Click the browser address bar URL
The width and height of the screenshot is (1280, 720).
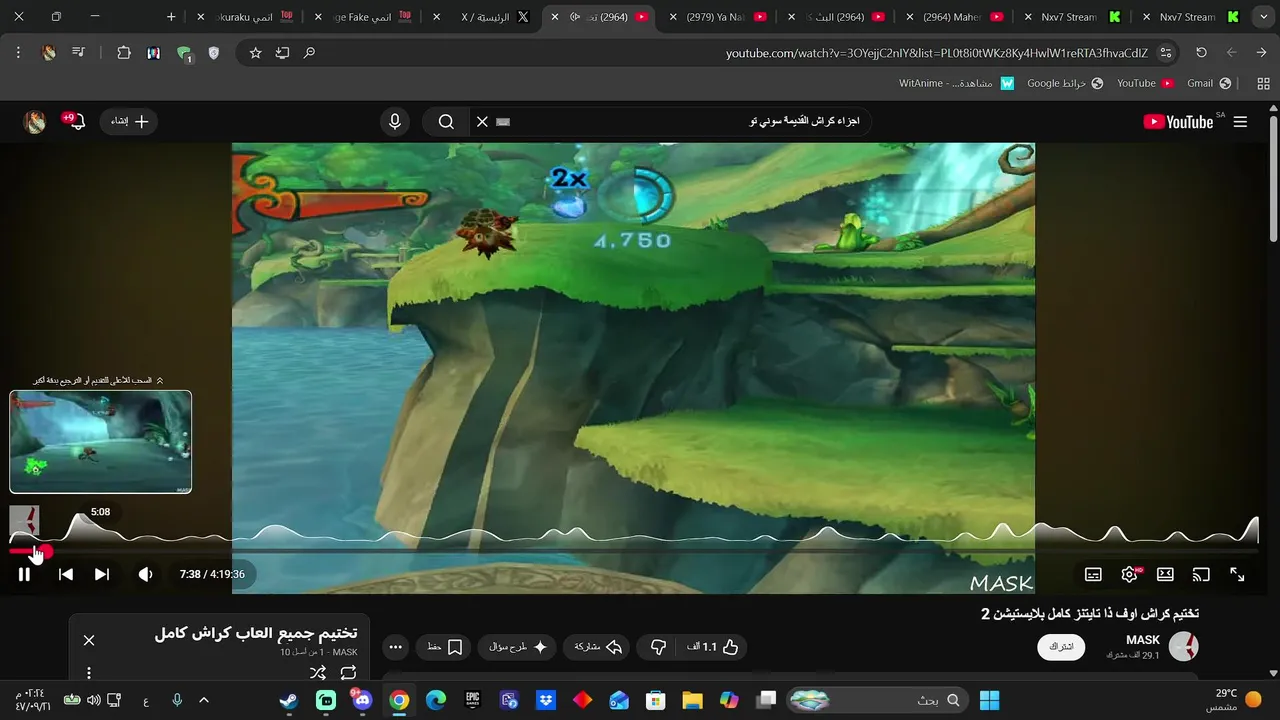[x=936, y=52]
